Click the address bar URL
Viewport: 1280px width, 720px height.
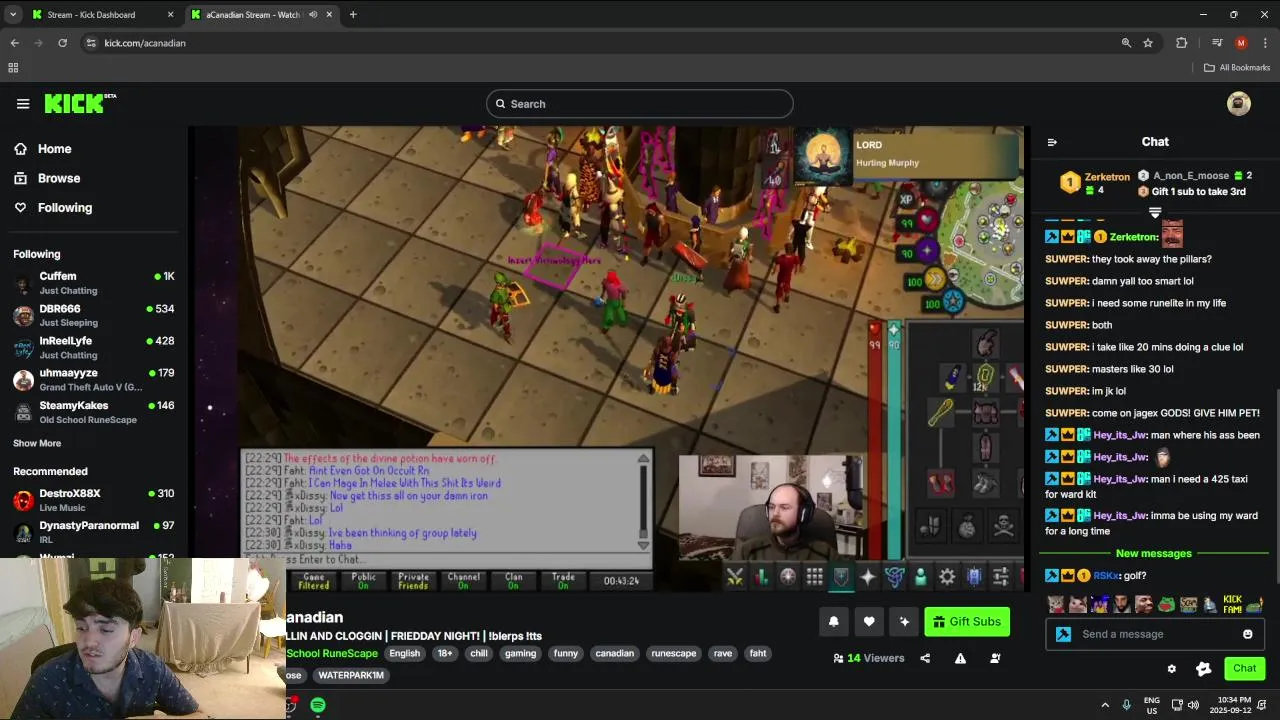[x=145, y=43]
